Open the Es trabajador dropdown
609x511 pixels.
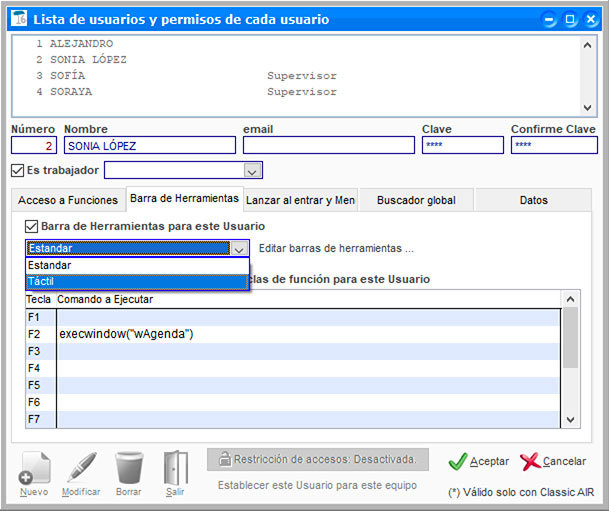[x=252, y=171]
